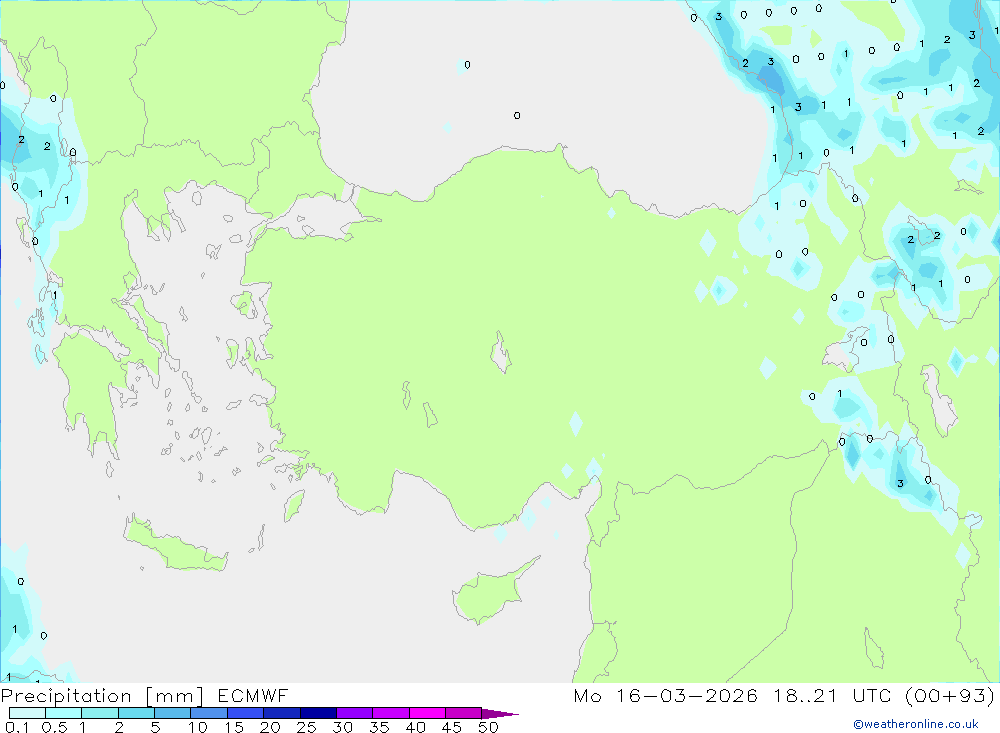
Task: Click the '0.5' legend scale label
Action: click(54, 727)
